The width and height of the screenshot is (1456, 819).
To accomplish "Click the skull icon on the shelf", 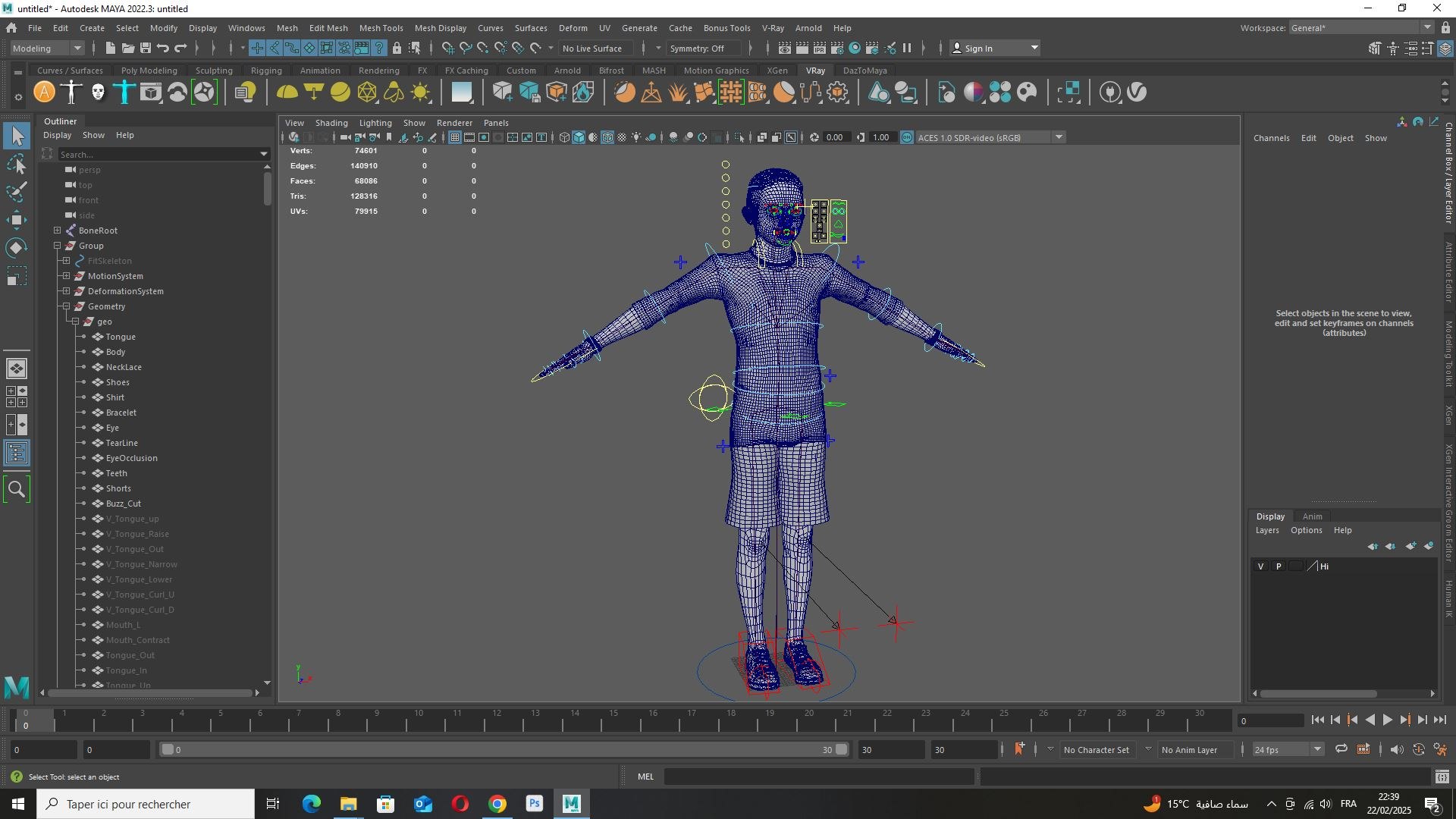I will click(x=98, y=93).
